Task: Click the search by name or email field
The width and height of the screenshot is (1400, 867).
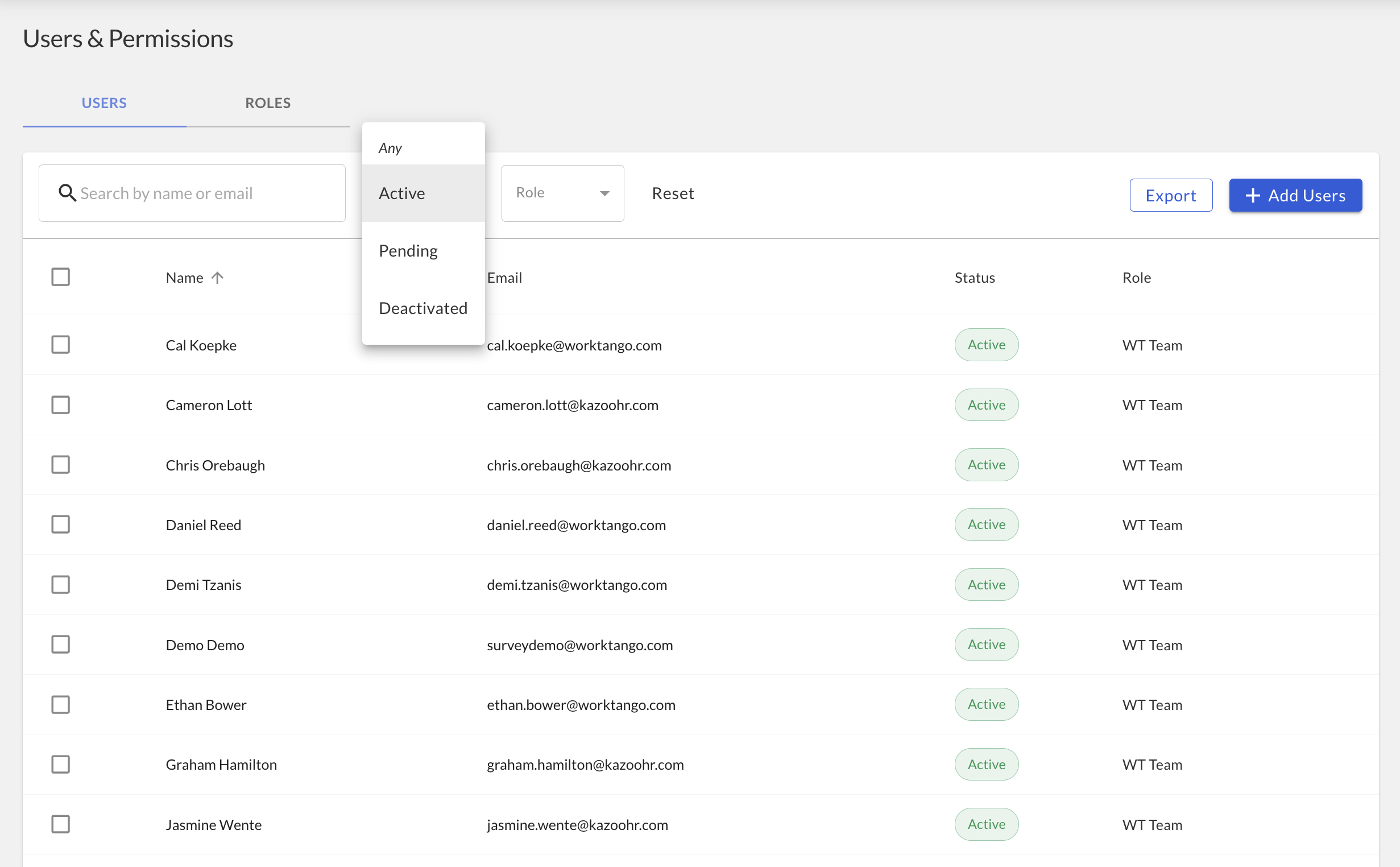Action: [x=192, y=193]
